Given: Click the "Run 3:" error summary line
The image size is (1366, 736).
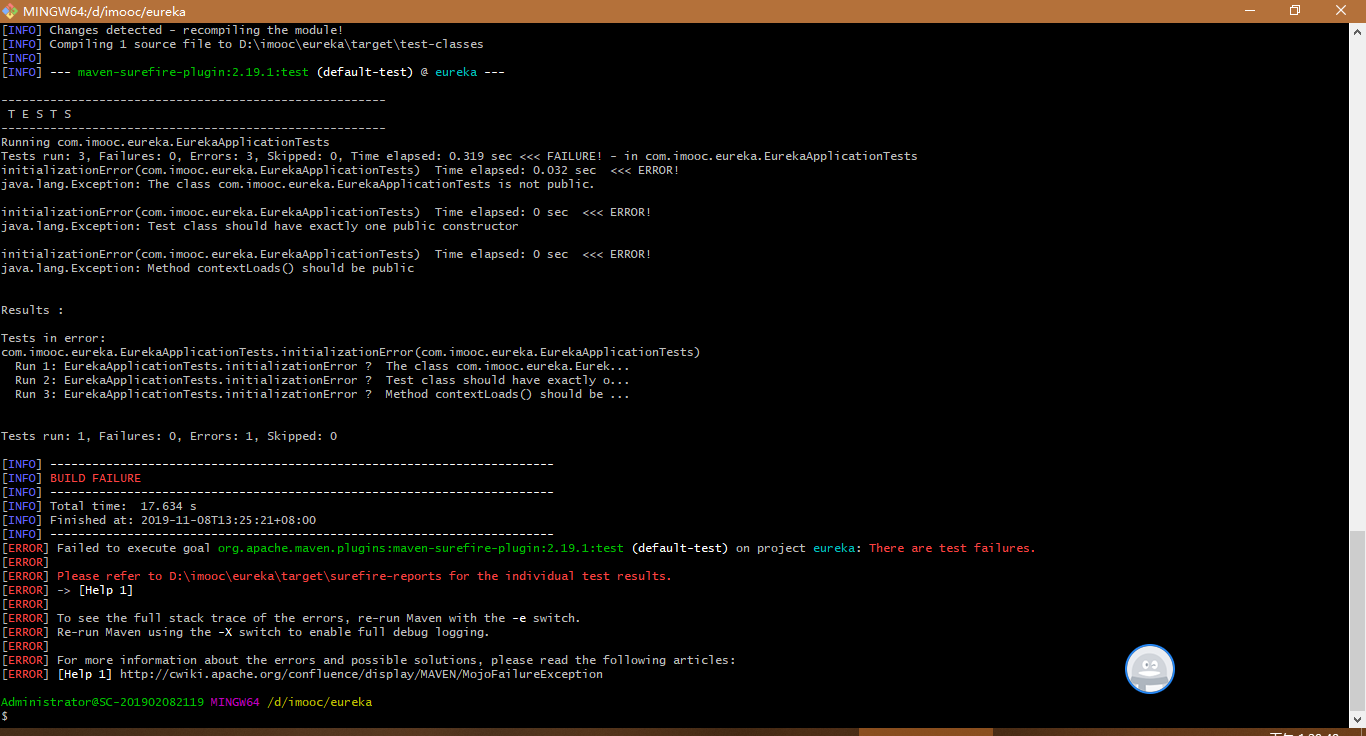Looking at the screenshot, I should tap(322, 394).
